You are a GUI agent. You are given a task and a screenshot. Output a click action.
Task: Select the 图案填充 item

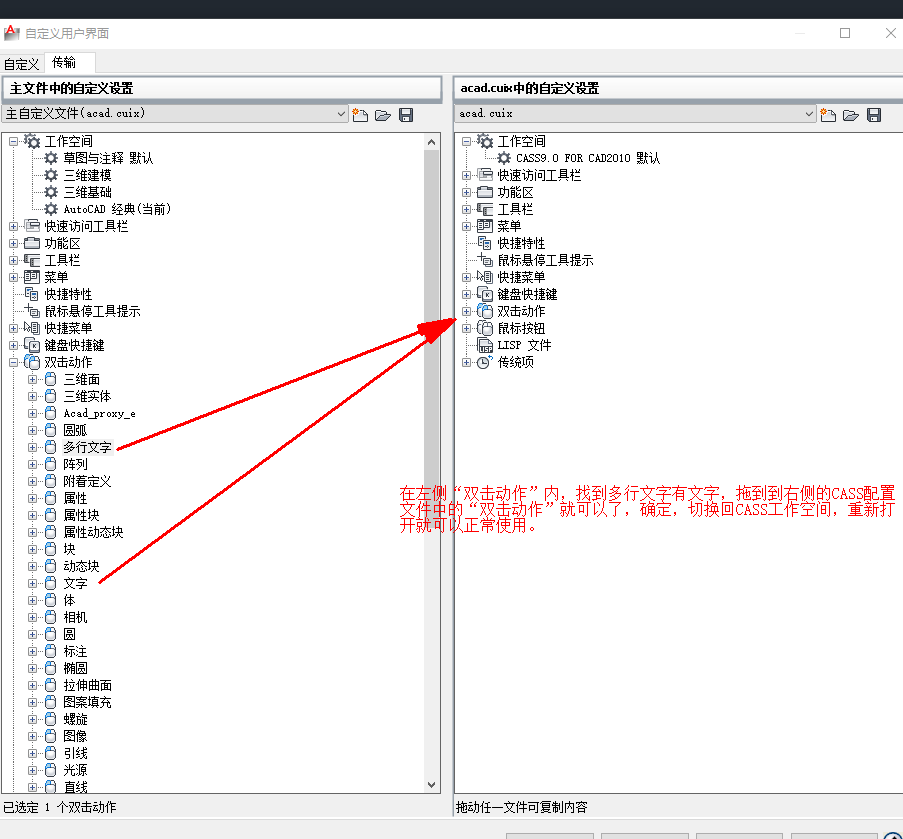click(x=88, y=702)
